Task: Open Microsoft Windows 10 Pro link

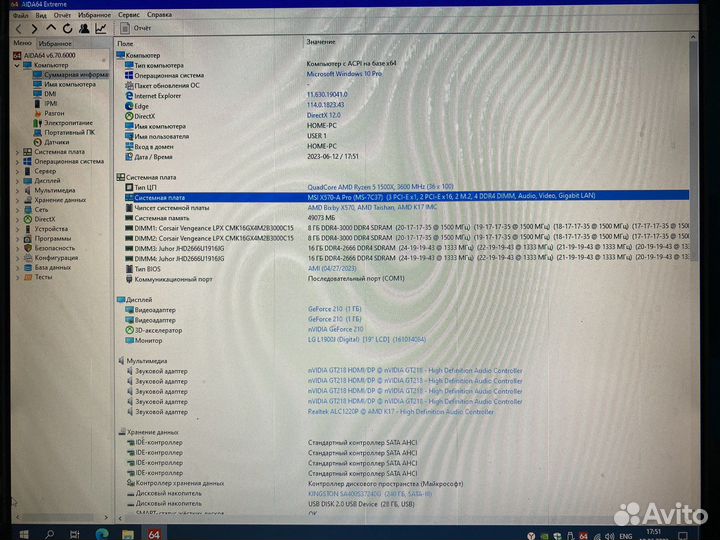Action: (x=344, y=74)
